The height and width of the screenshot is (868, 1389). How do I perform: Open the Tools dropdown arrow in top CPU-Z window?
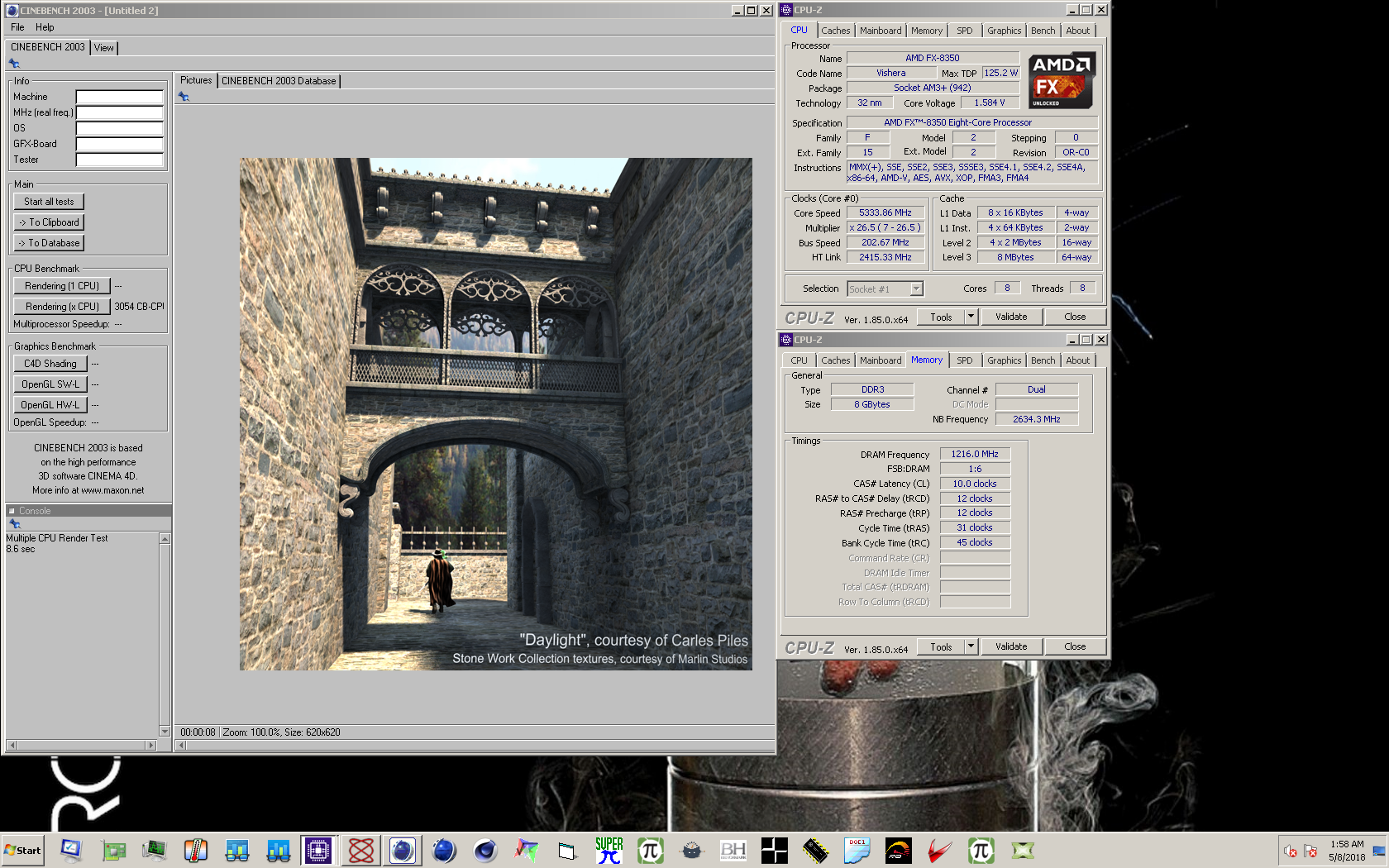tap(971, 317)
